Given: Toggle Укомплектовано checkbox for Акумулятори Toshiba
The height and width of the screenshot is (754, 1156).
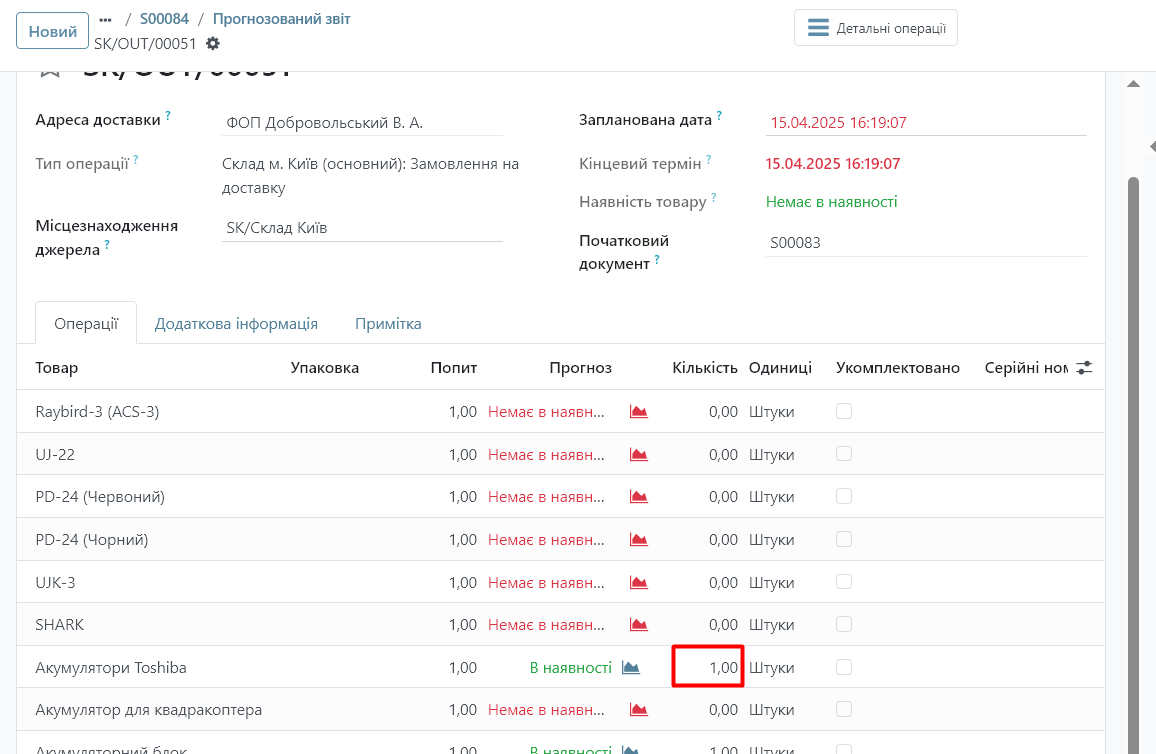Looking at the screenshot, I should click(844, 667).
